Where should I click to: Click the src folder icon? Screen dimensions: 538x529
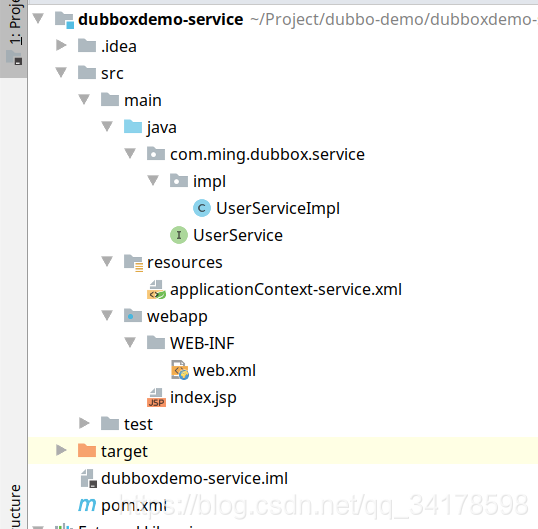pyautogui.click(x=87, y=72)
